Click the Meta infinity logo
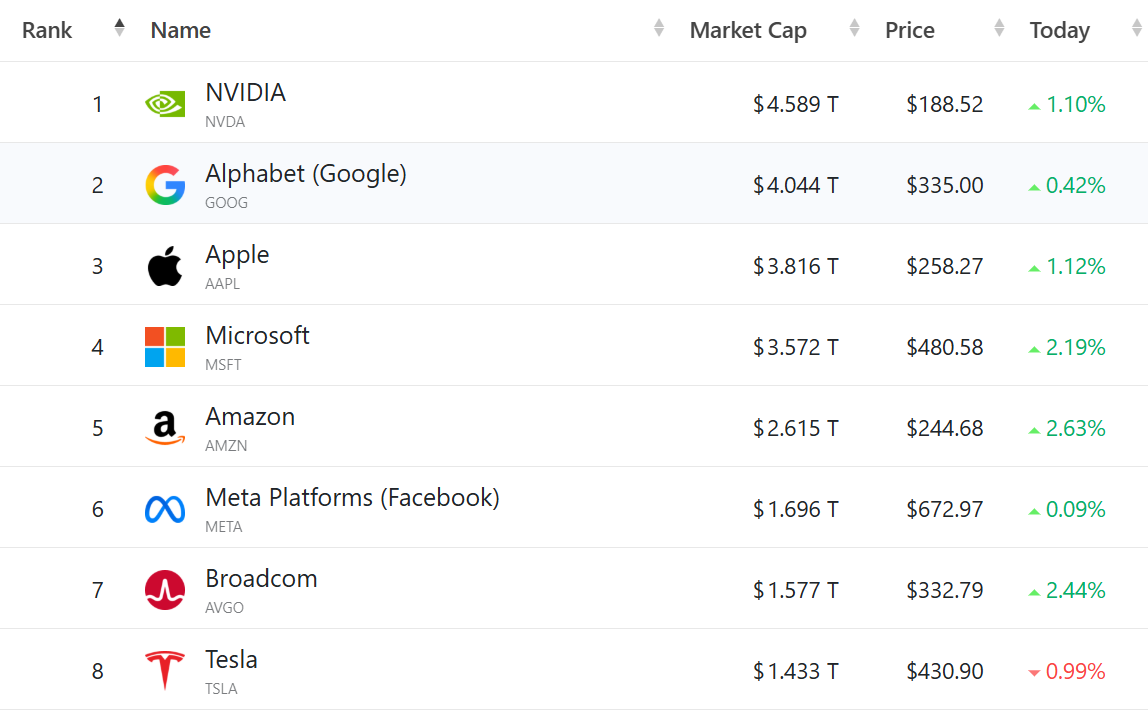1148x712 pixels. pos(165,509)
